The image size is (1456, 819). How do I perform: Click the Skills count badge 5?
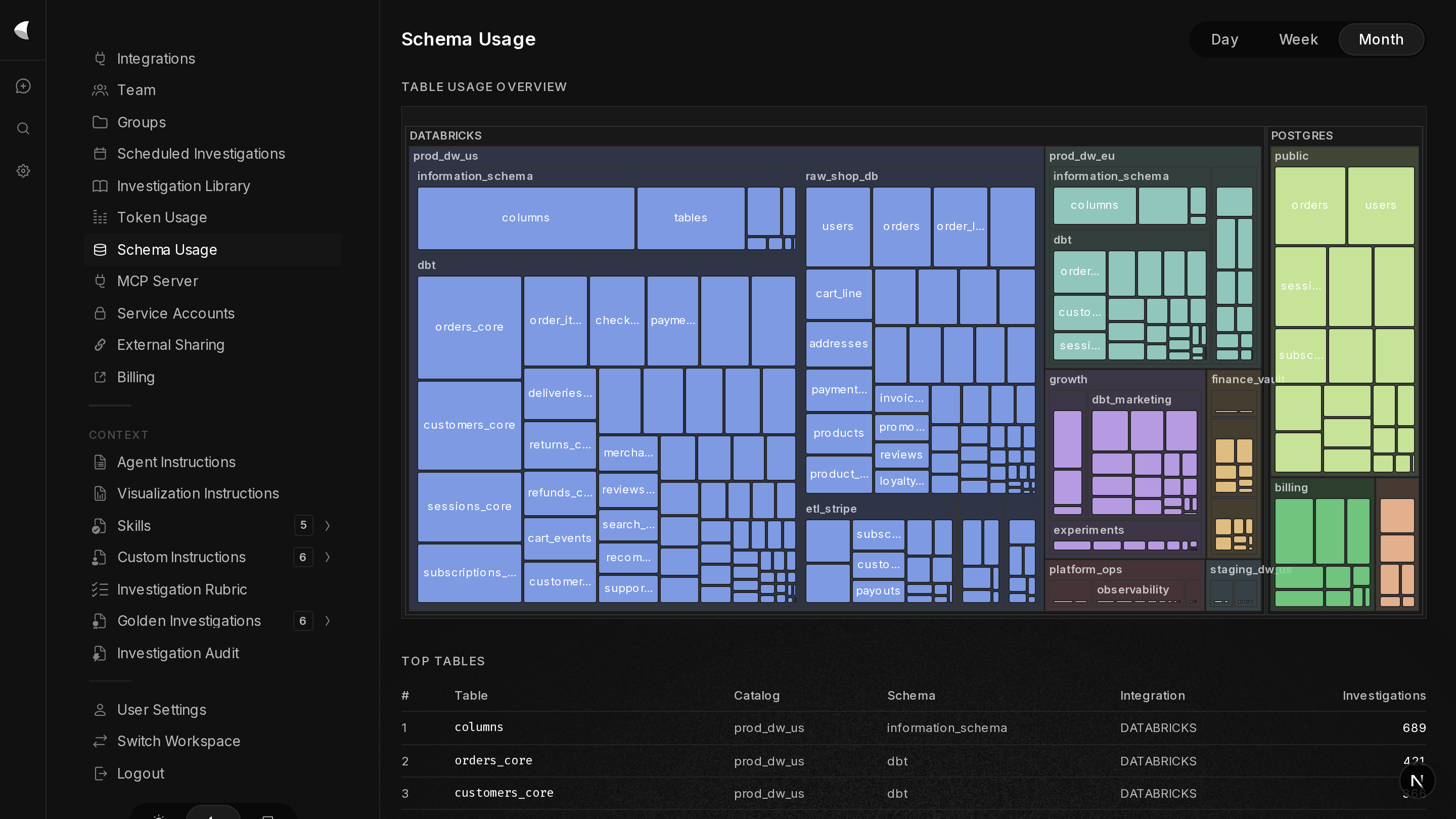(303, 526)
